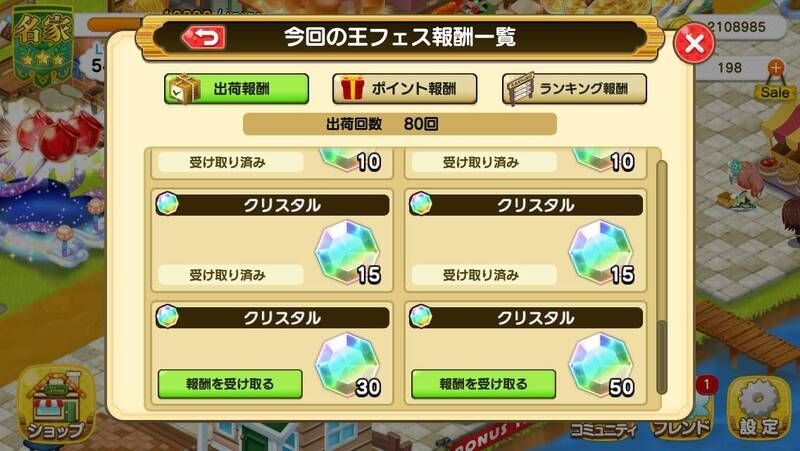Click the reward list scrollbar
Image resolution: width=800 pixels, height=451 pixels.
[x=662, y=277]
